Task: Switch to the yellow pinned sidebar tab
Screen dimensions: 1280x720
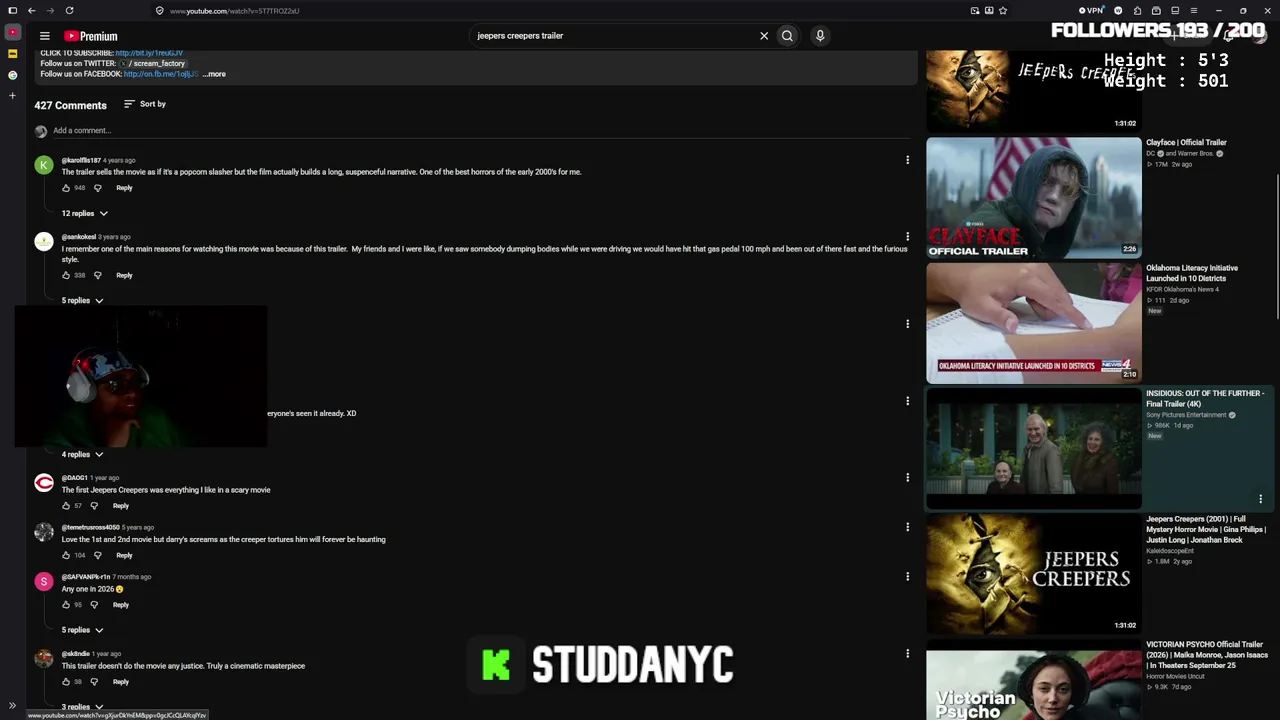Action: pyautogui.click(x=12, y=53)
